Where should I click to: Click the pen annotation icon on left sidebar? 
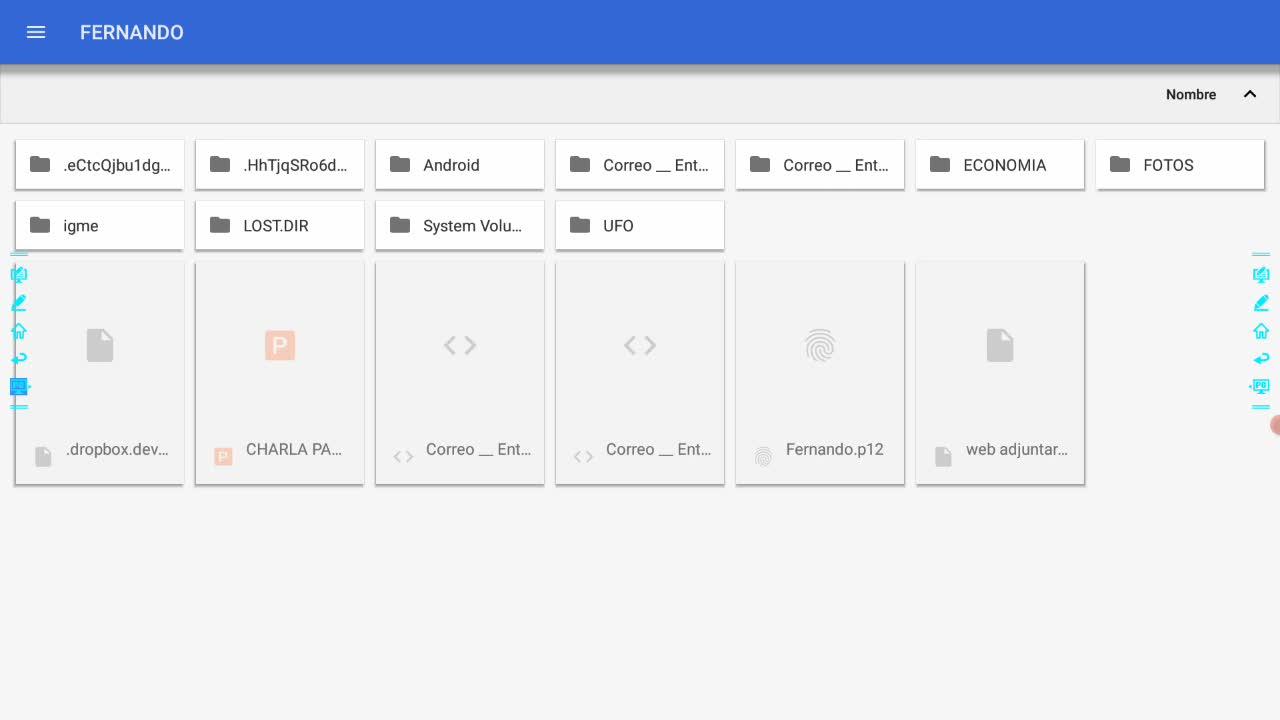tap(19, 302)
